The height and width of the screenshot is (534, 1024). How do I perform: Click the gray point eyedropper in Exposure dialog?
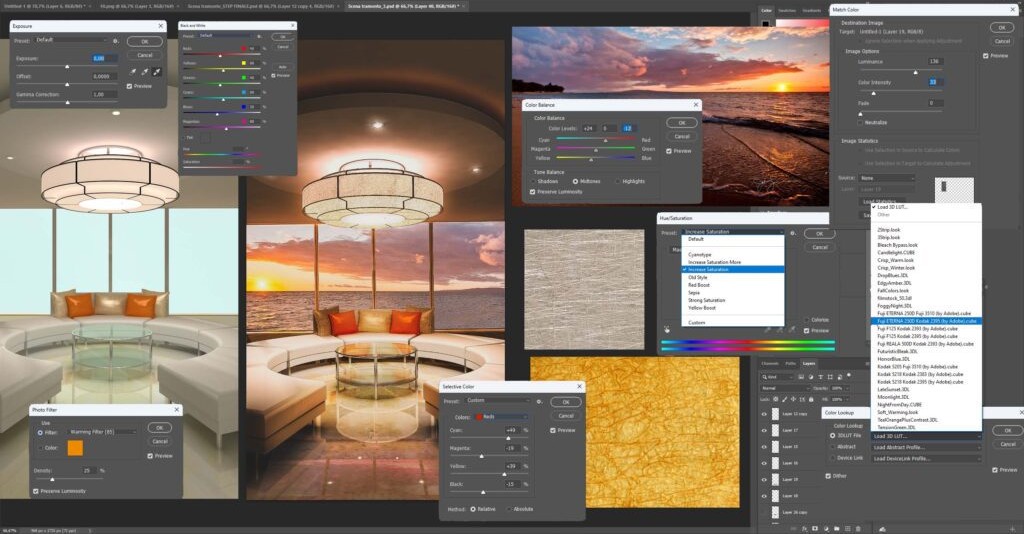click(x=145, y=72)
